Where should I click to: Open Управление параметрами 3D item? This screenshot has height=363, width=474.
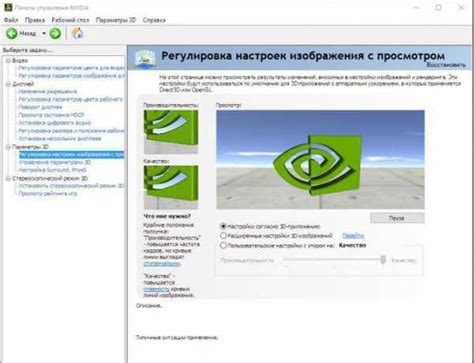coord(55,162)
